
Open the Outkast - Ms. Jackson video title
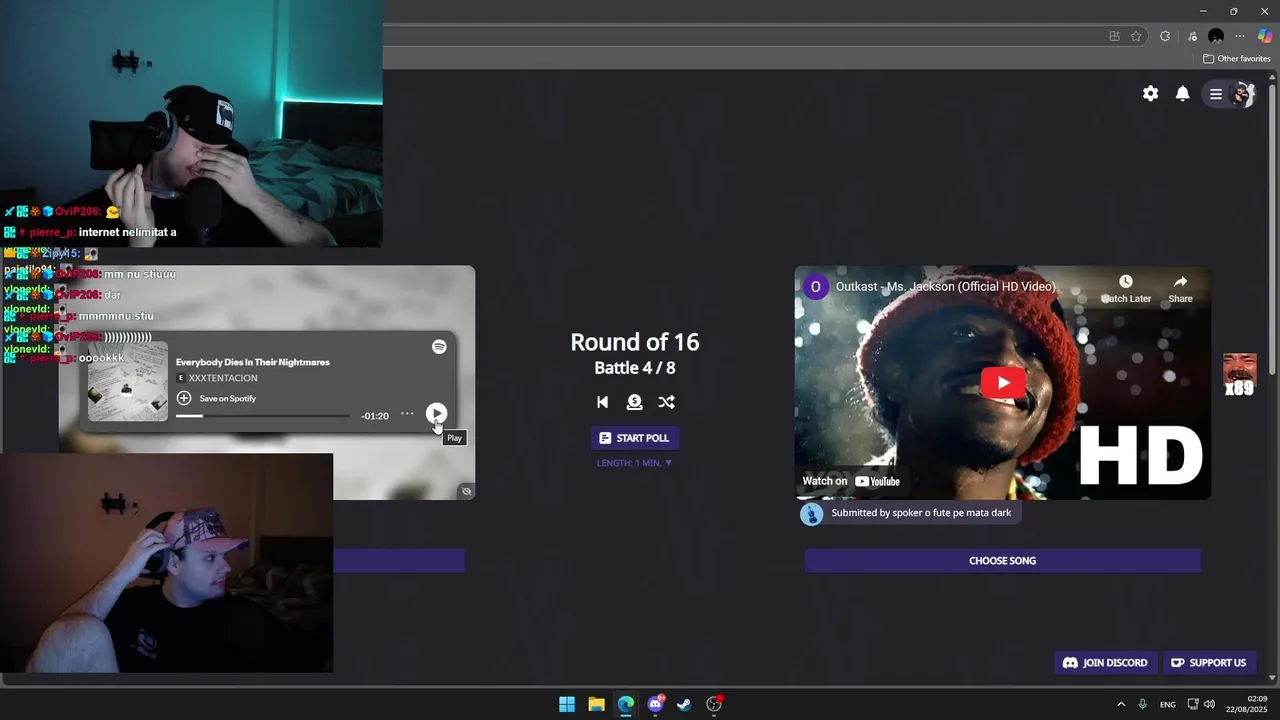click(x=945, y=287)
